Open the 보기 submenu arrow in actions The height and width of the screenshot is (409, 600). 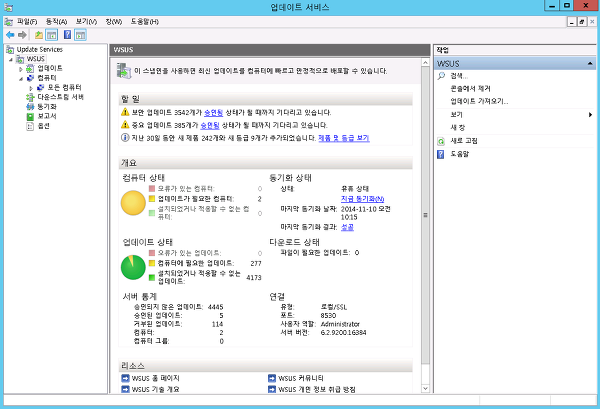[x=590, y=114]
